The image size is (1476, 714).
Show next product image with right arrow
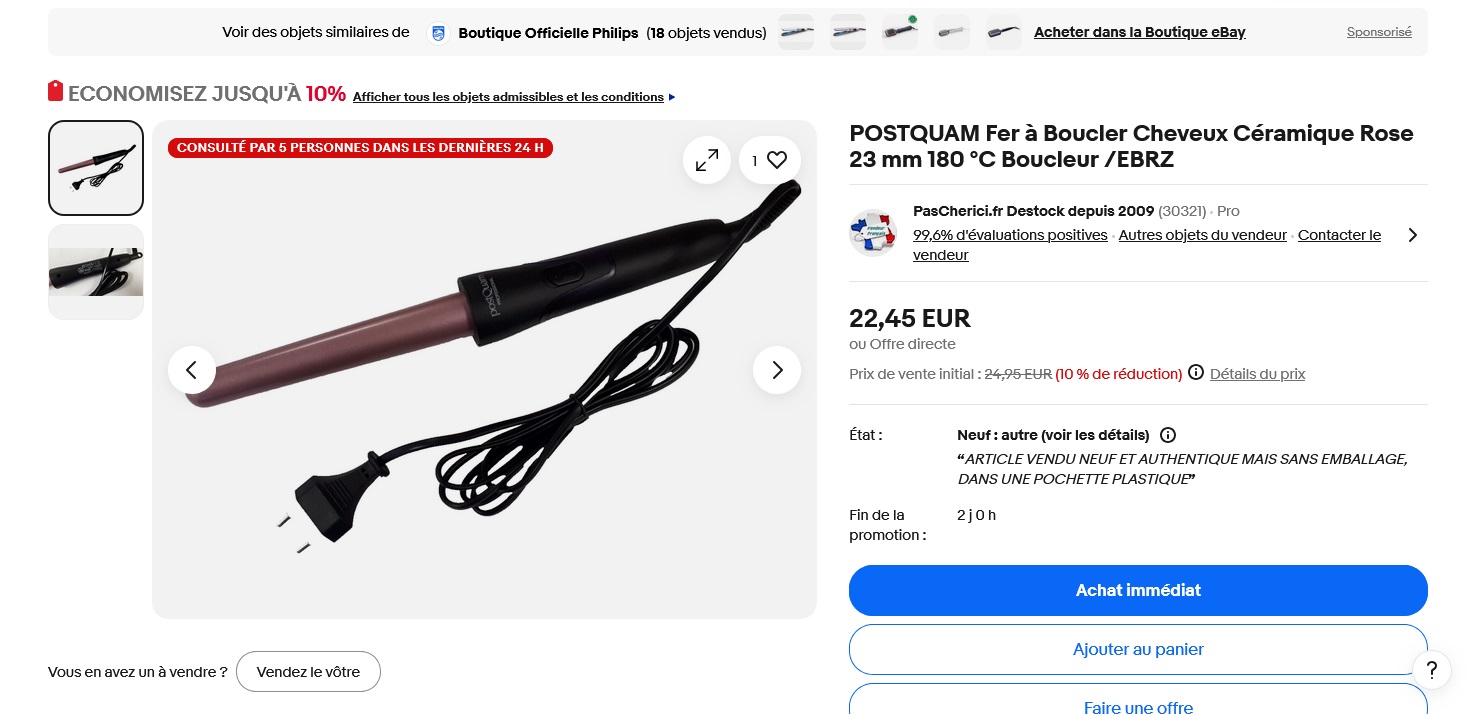pyautogui.click(x=777, y=370)
